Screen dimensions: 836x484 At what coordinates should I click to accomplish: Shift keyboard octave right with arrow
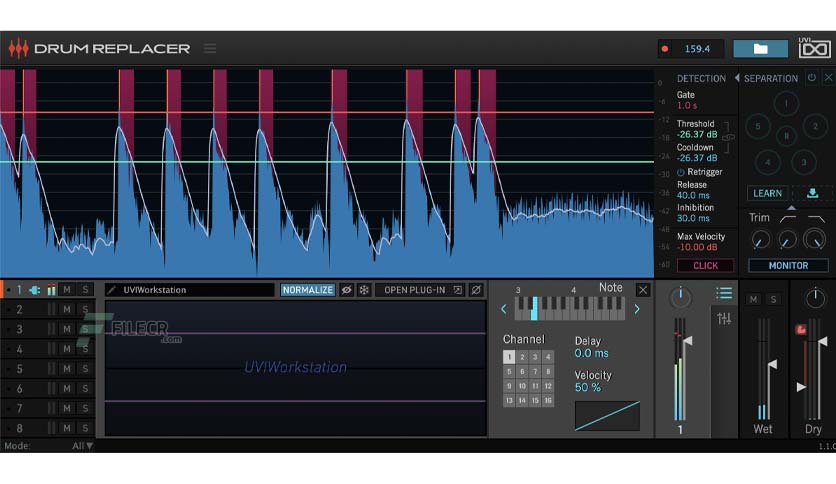(637, 309)
